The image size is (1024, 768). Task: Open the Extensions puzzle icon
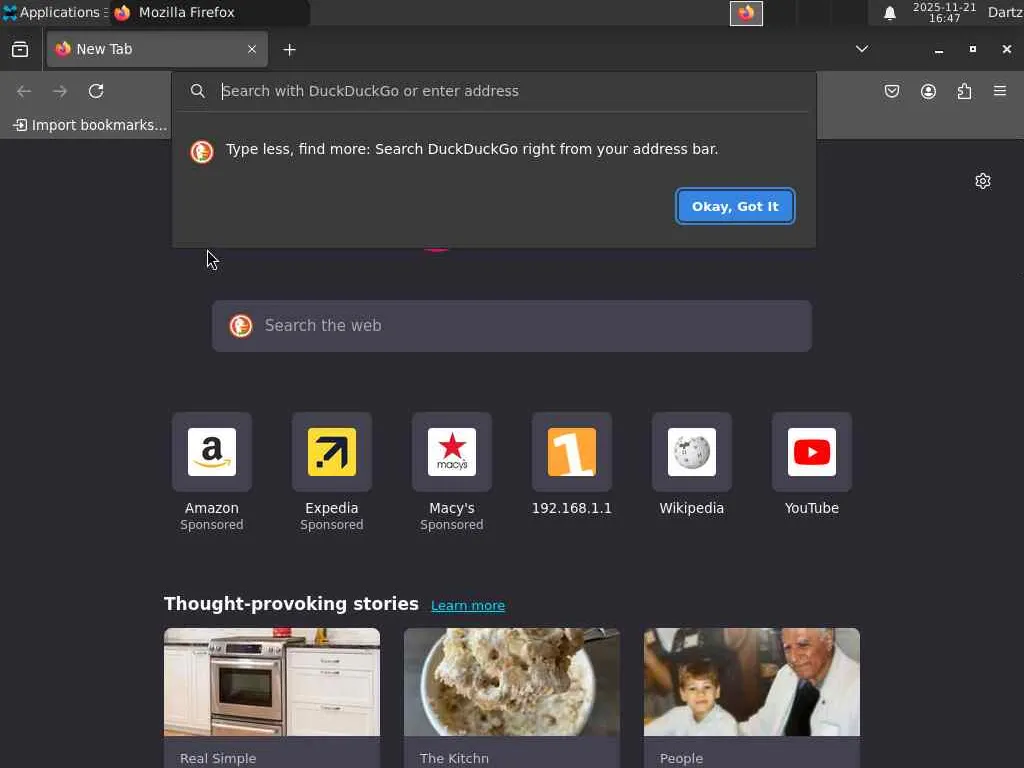[964, 91]
